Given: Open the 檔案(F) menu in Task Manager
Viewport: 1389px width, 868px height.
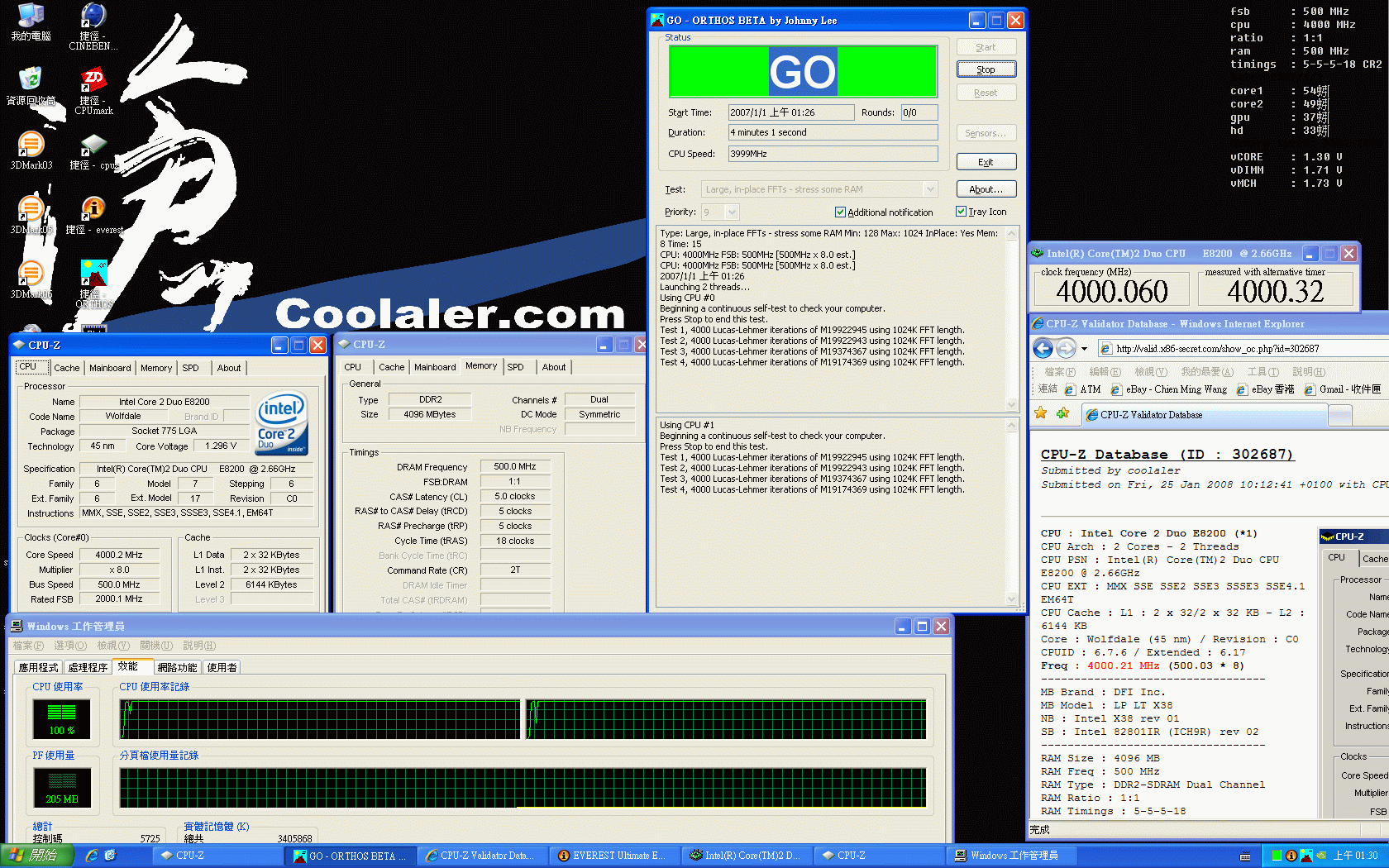Looking at the screenshot, I should coord(29,646).
